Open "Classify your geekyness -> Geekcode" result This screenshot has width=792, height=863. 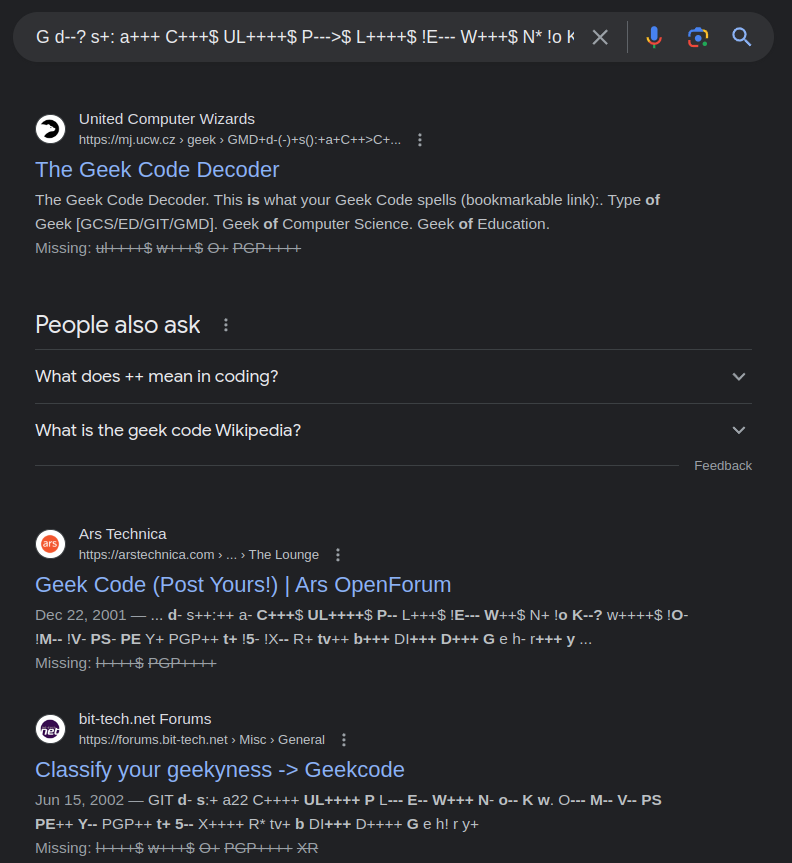[x=220, y=769]
